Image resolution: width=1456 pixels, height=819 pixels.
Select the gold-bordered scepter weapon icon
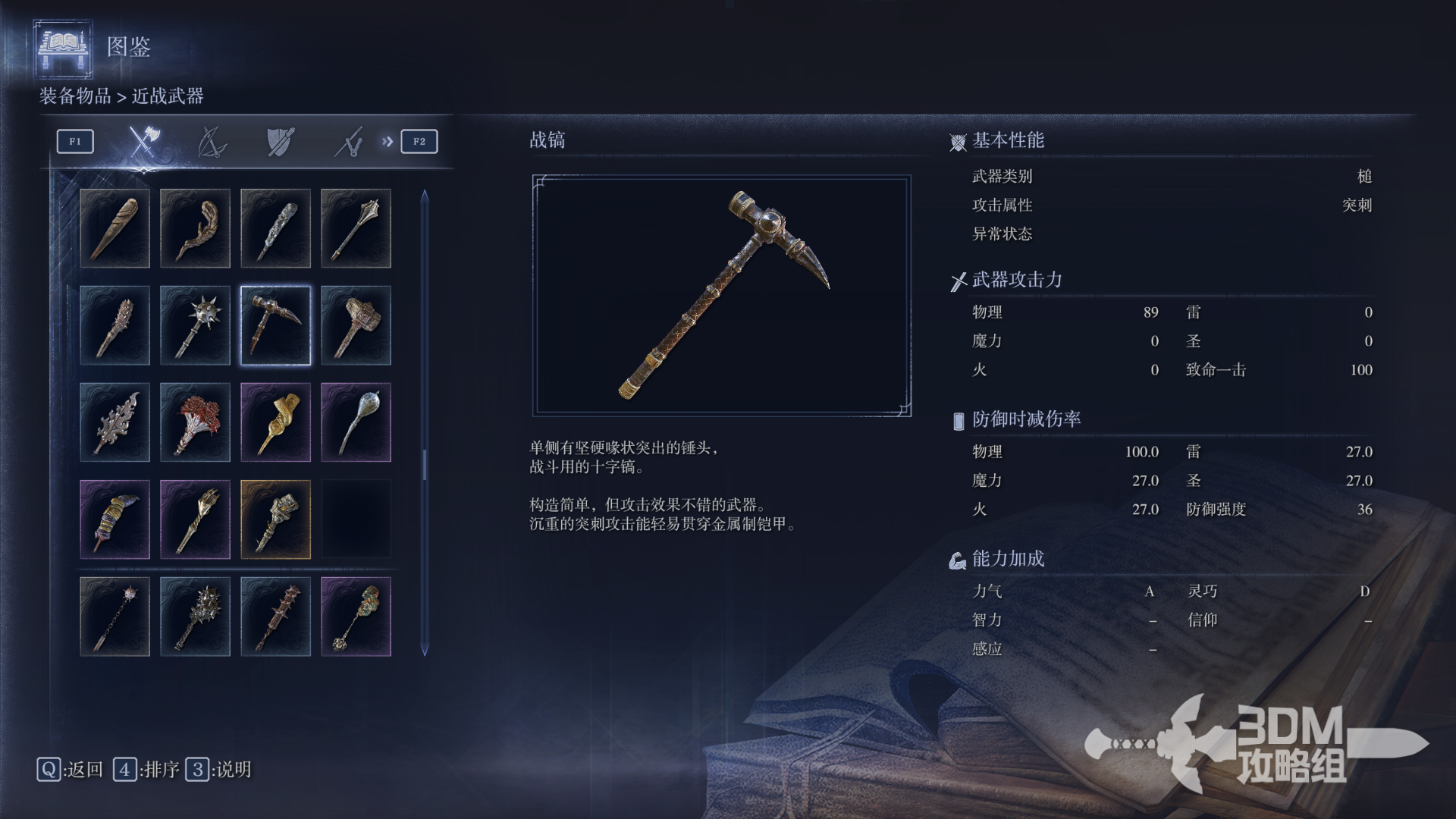click(276, 519)
